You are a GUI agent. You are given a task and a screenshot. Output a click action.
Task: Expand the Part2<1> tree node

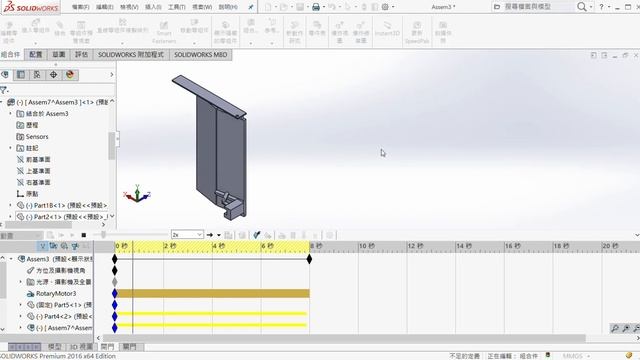[x=11, y=217]
